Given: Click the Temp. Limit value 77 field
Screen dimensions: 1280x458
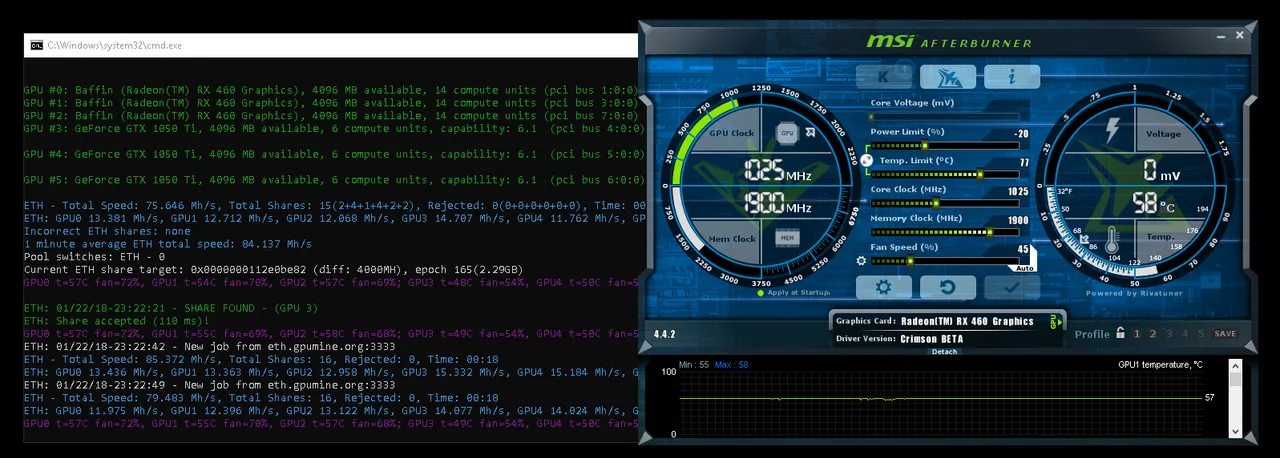Looking at the screenshot, I should tap(1024, 162).
